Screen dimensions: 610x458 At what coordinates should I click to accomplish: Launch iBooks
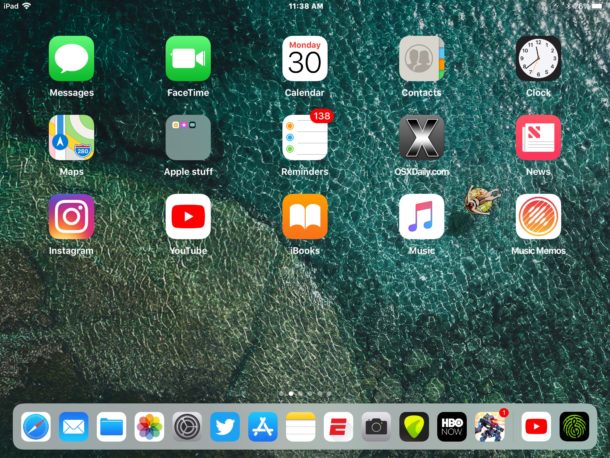305,216
